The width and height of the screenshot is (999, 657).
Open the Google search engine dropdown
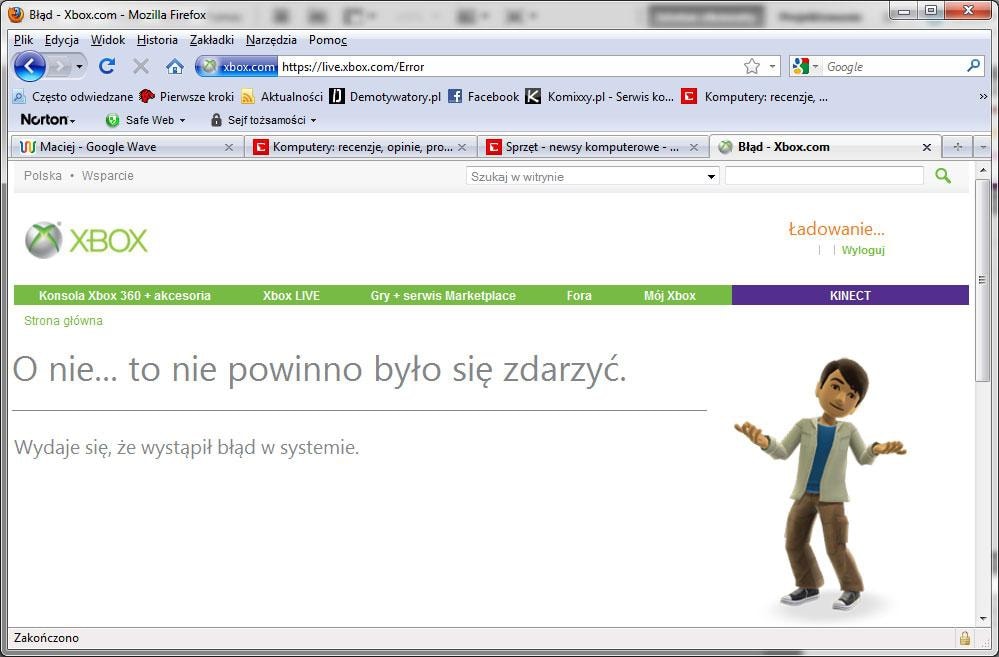(814, 66)
